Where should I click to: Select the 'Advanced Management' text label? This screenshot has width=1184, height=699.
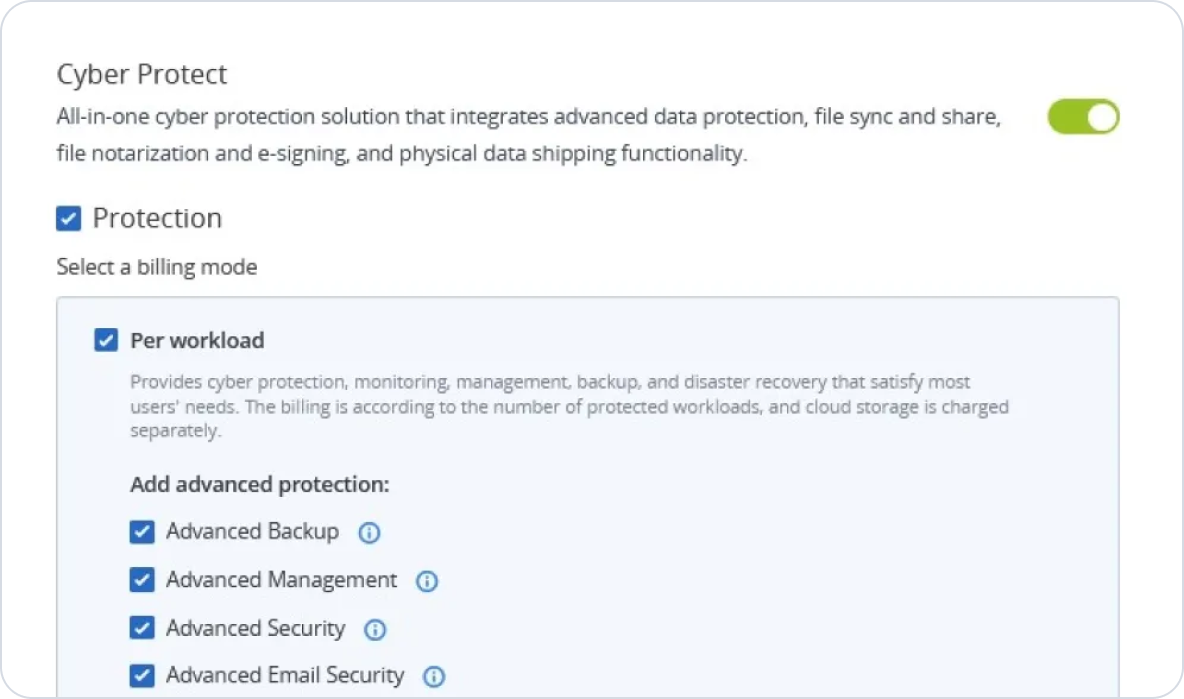click(281, 580)
